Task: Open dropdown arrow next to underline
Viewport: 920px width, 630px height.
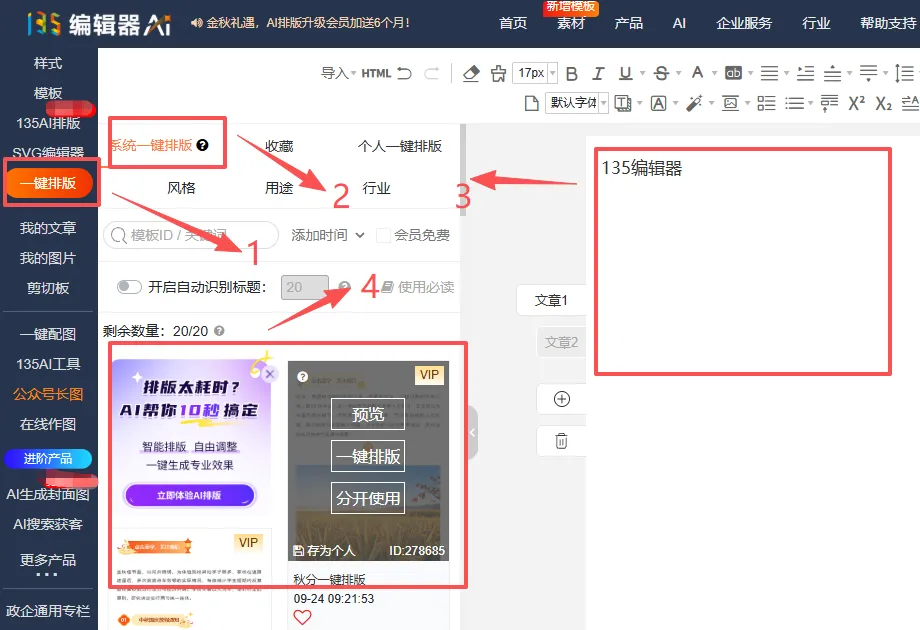Action: point(642,73)
